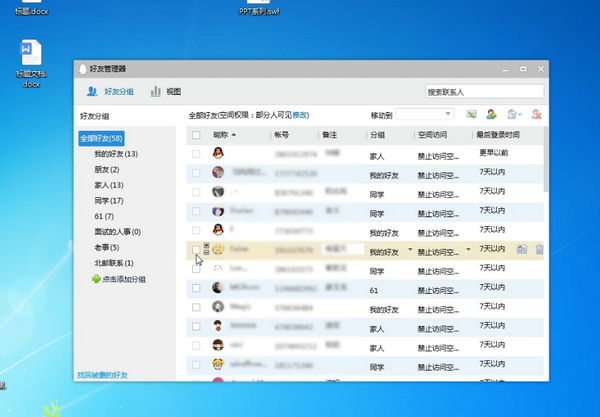This screenshot has width=600, height=417.
Task: Focus the 搜索联系人 search box
Action: (x=484, y=92)
